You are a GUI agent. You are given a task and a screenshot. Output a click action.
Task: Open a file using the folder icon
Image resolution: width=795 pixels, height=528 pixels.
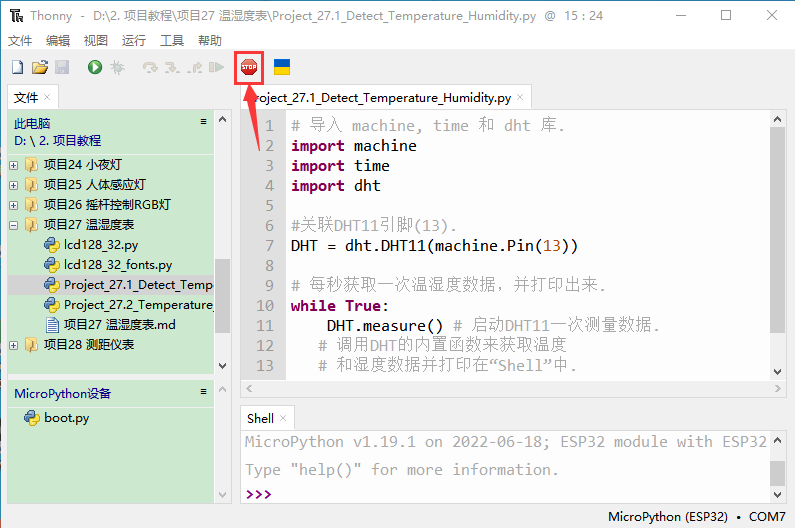tap(39, 67)
